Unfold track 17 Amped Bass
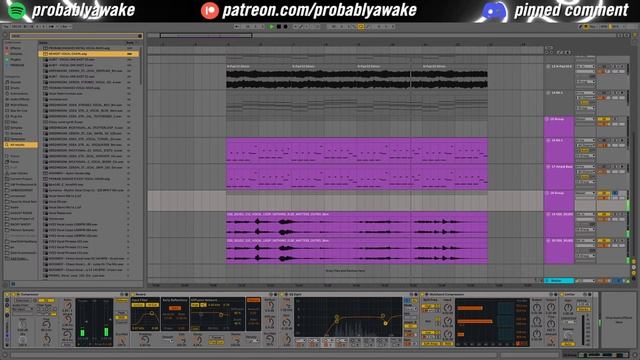640x360 pixels. pos(547,167)
